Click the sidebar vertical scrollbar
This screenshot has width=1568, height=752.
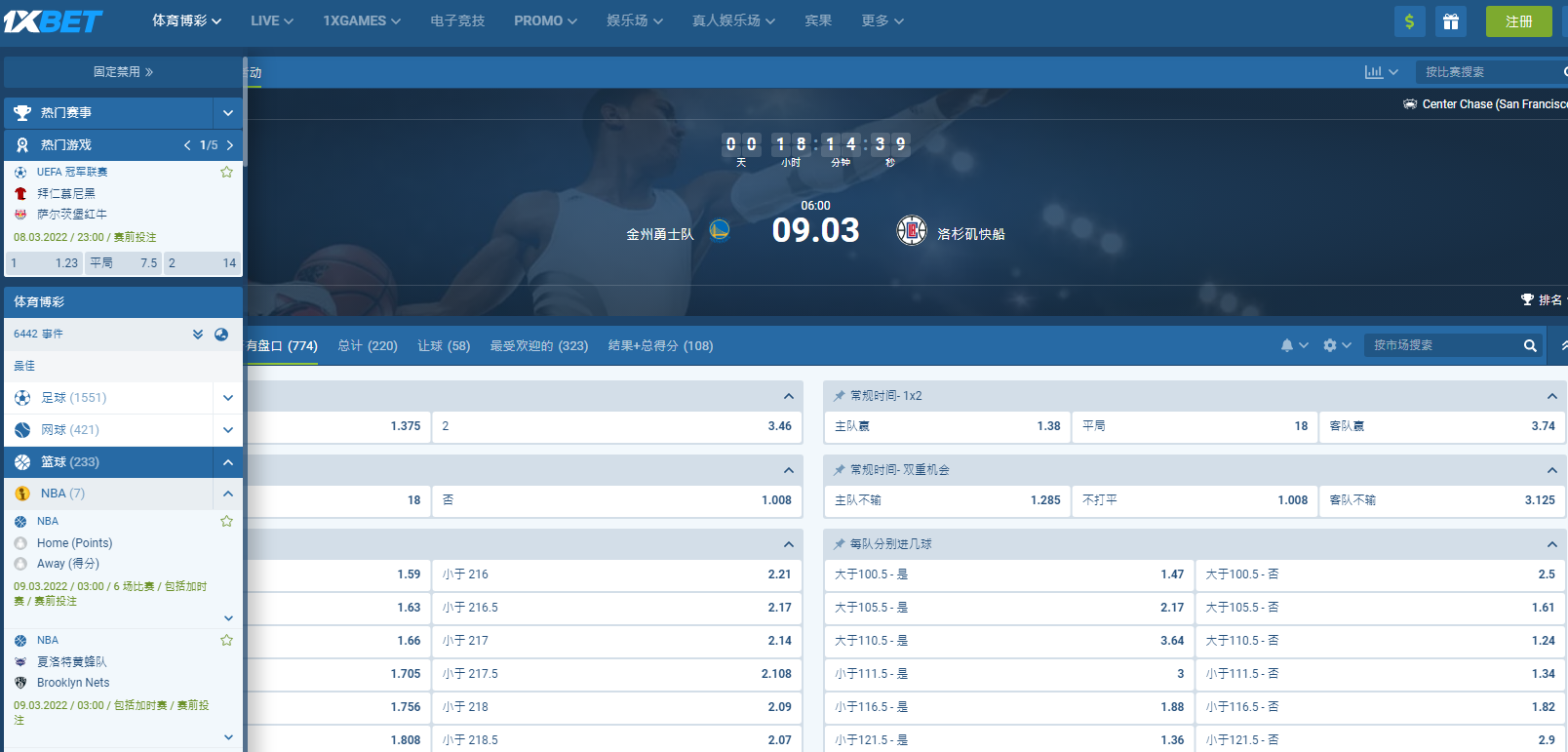[245, 112]
